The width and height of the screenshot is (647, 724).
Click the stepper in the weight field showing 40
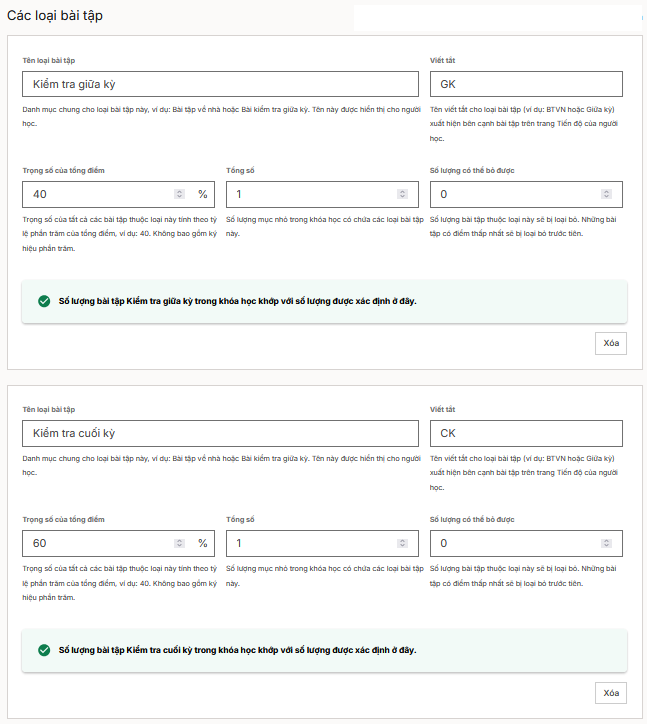[x=179, y=194]
